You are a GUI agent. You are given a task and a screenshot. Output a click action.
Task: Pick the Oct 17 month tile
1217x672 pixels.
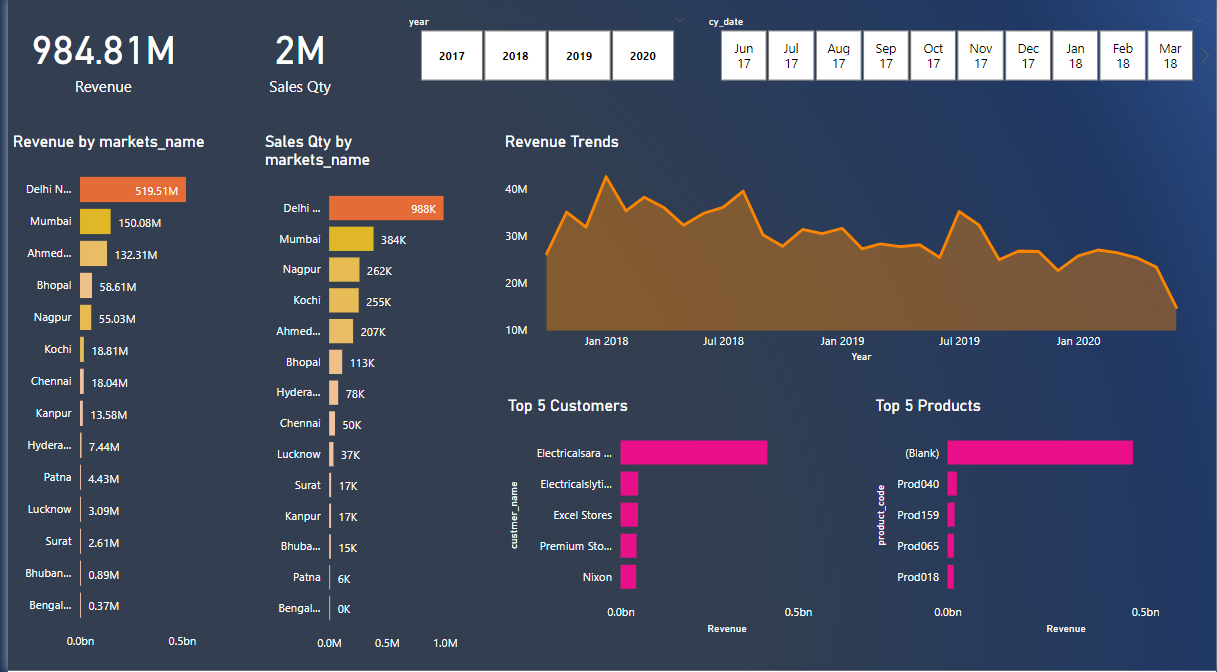coord(933,56)
